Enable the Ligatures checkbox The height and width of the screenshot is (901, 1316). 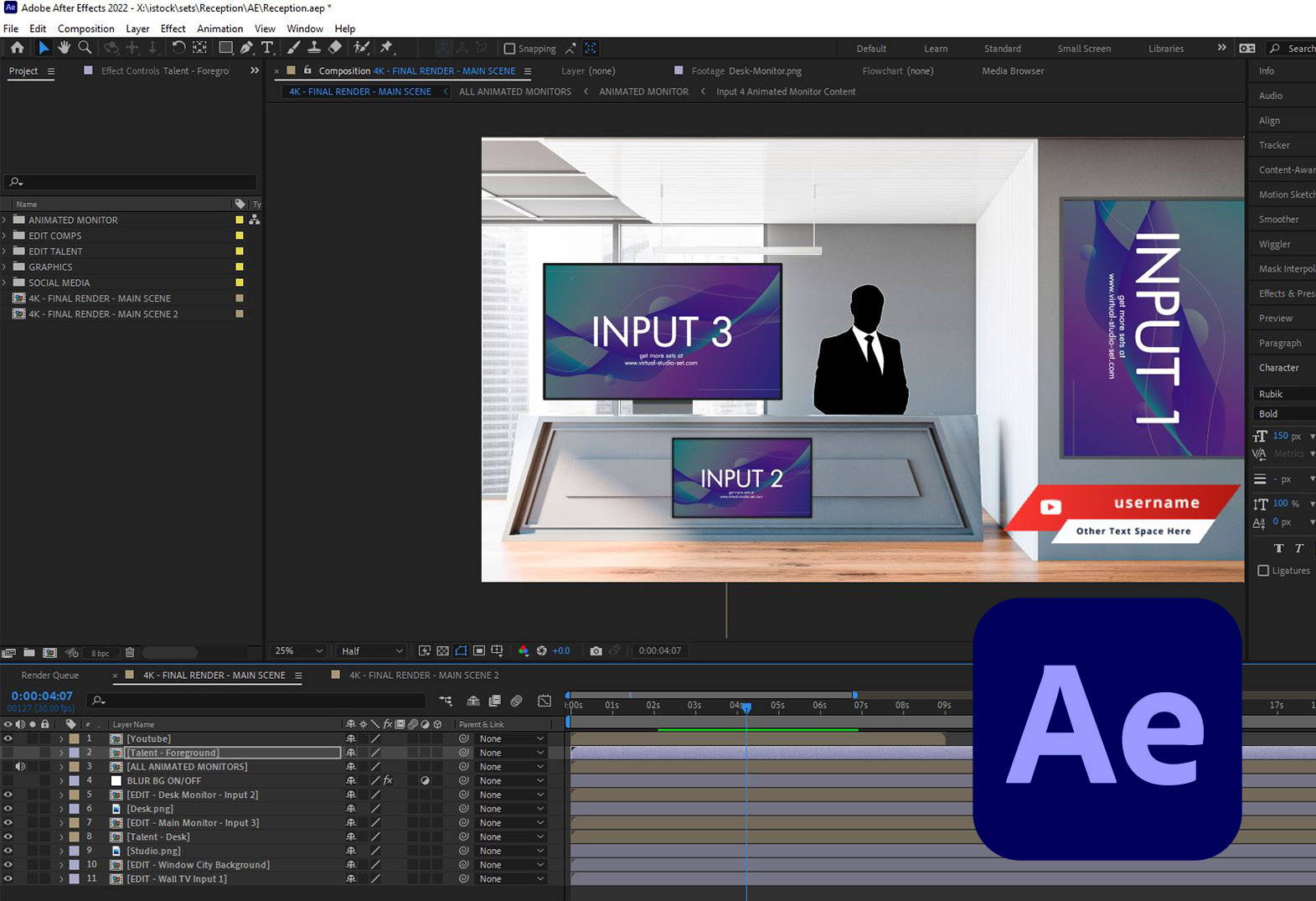(1263, 571)
